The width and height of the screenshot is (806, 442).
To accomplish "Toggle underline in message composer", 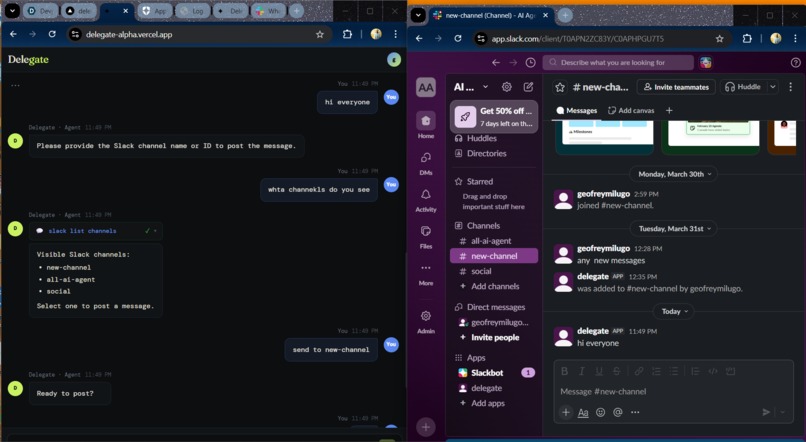I will [x=599, y=371].
